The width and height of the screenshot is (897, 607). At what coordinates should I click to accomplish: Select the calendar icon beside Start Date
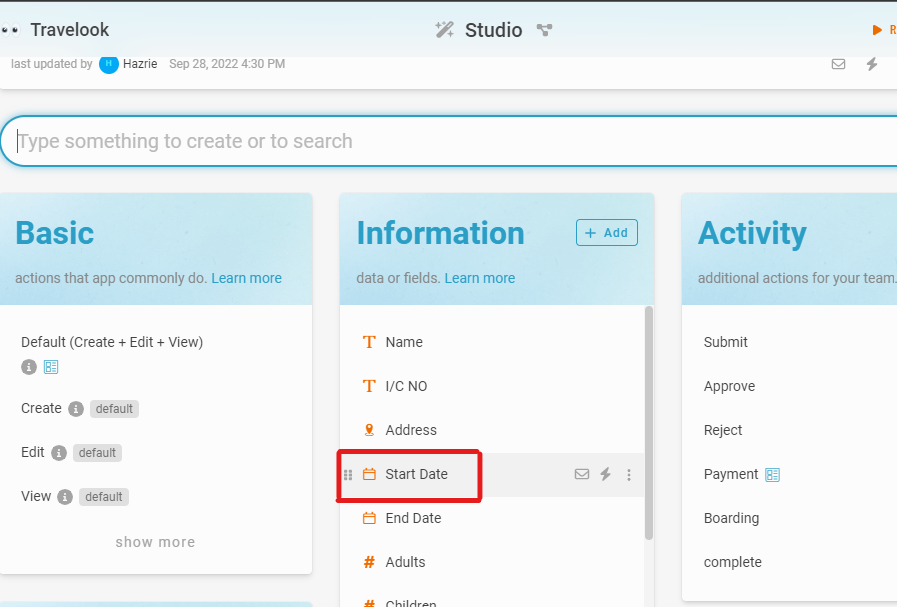coord(368,474)
